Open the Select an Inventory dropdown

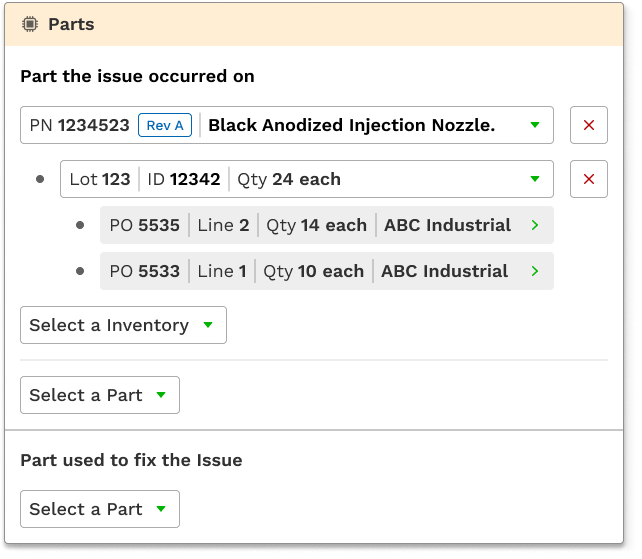click(123, 325)
